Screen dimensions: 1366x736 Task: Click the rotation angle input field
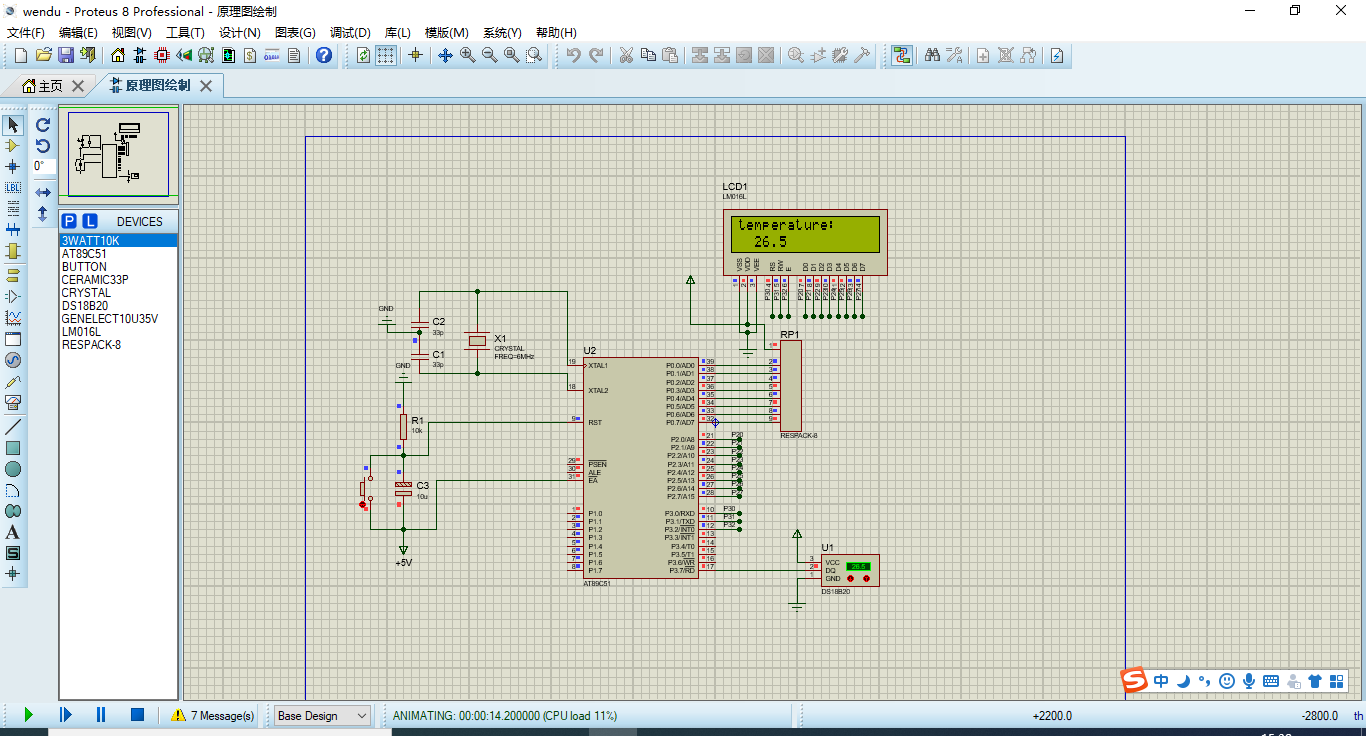click(43, 166)
